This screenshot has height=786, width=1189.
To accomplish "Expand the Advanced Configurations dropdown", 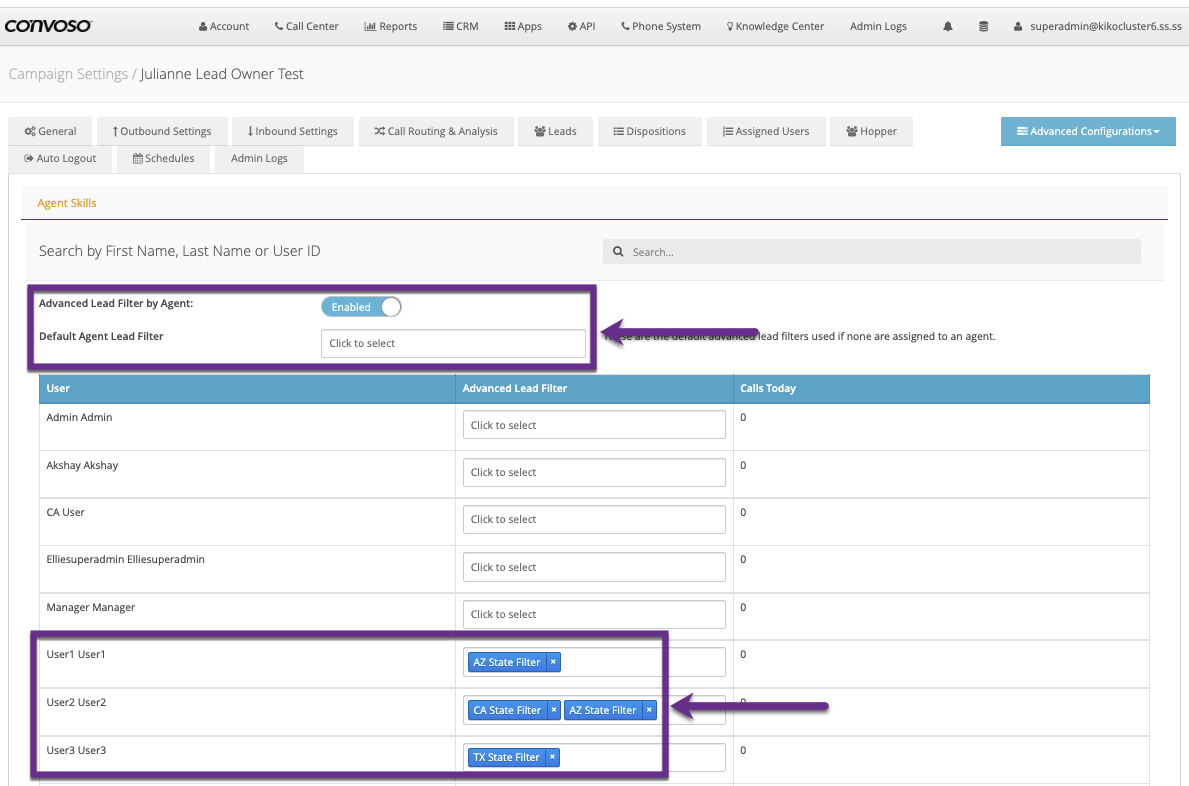I will point(1088,131).
